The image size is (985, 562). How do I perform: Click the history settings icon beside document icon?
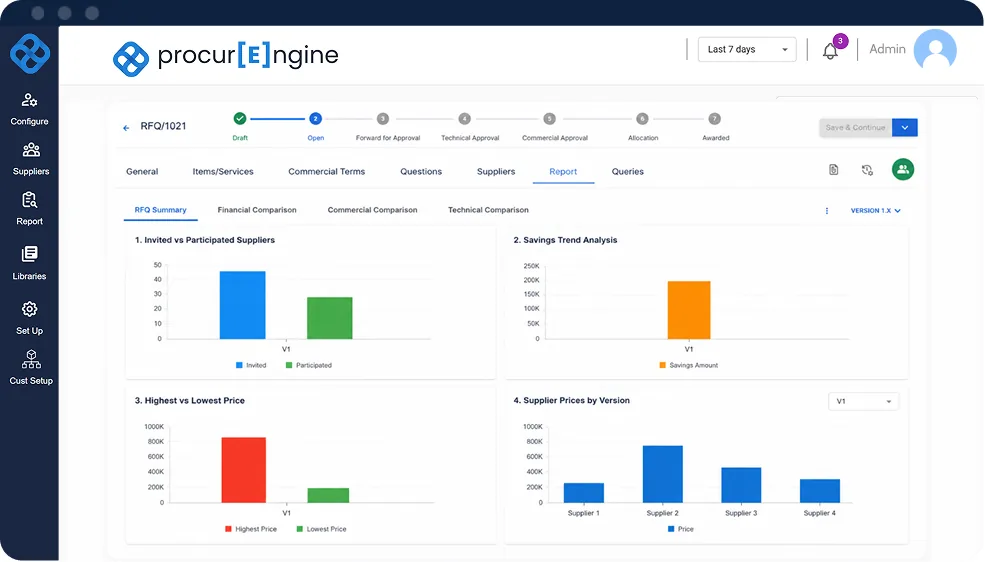[x=868, y=170]
